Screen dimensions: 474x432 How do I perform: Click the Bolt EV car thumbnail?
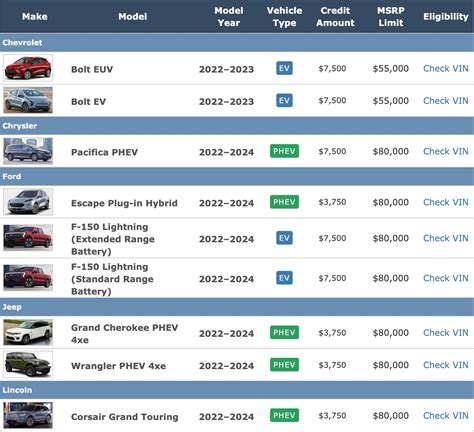pos(28,100)
